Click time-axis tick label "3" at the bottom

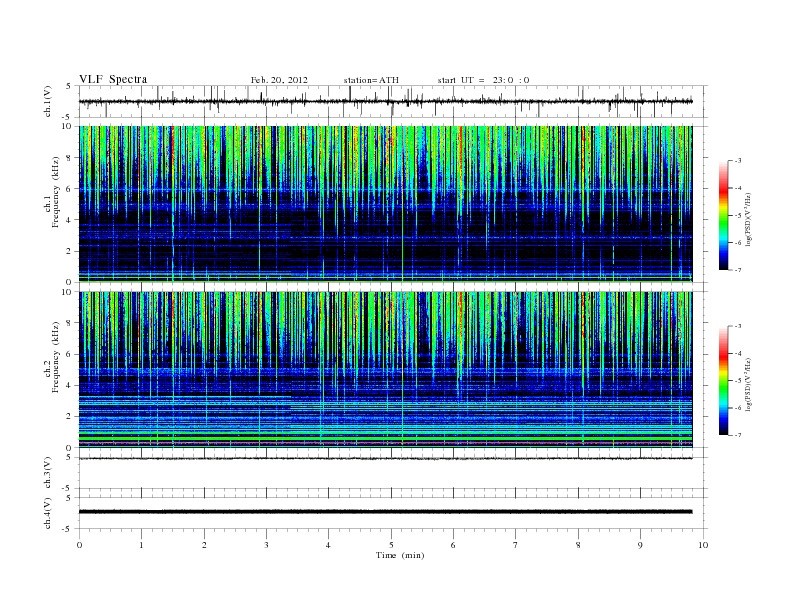(266, 545)
